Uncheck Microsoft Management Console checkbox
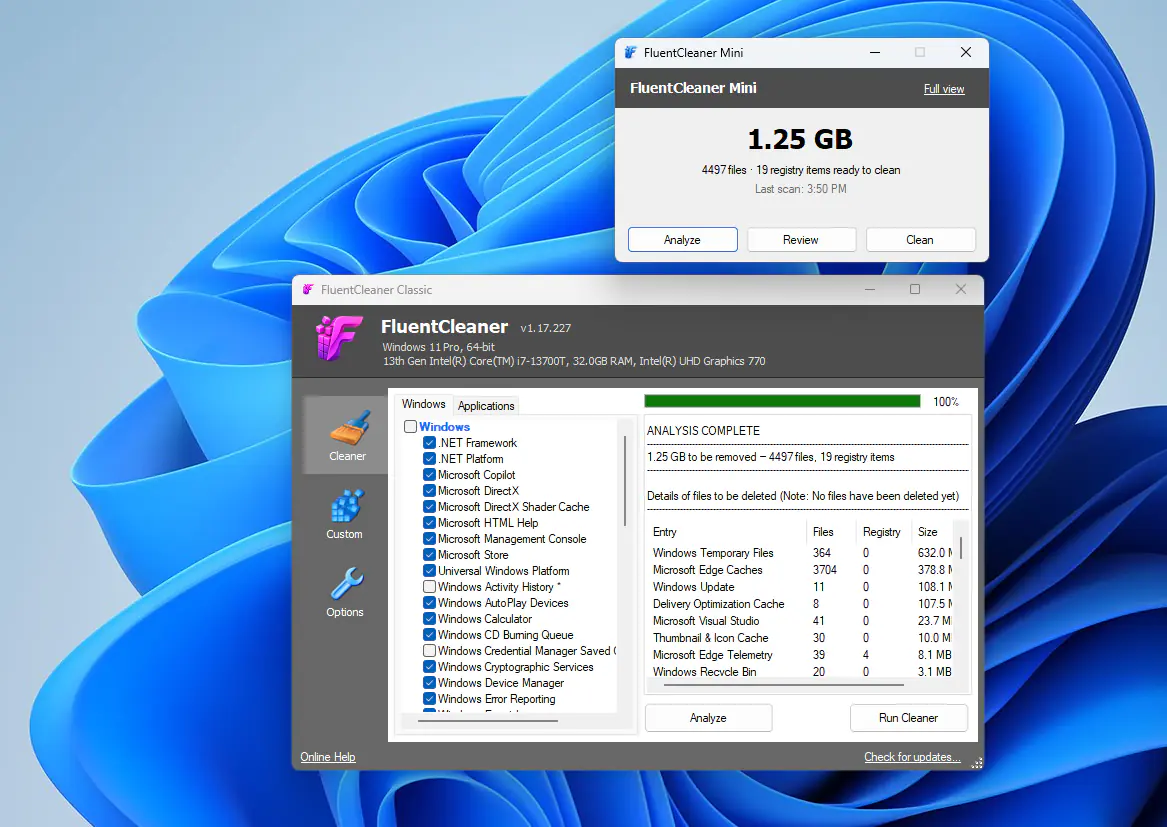Screen dimensions: 1167x827 pyautogui.click(x=429, y=539)
